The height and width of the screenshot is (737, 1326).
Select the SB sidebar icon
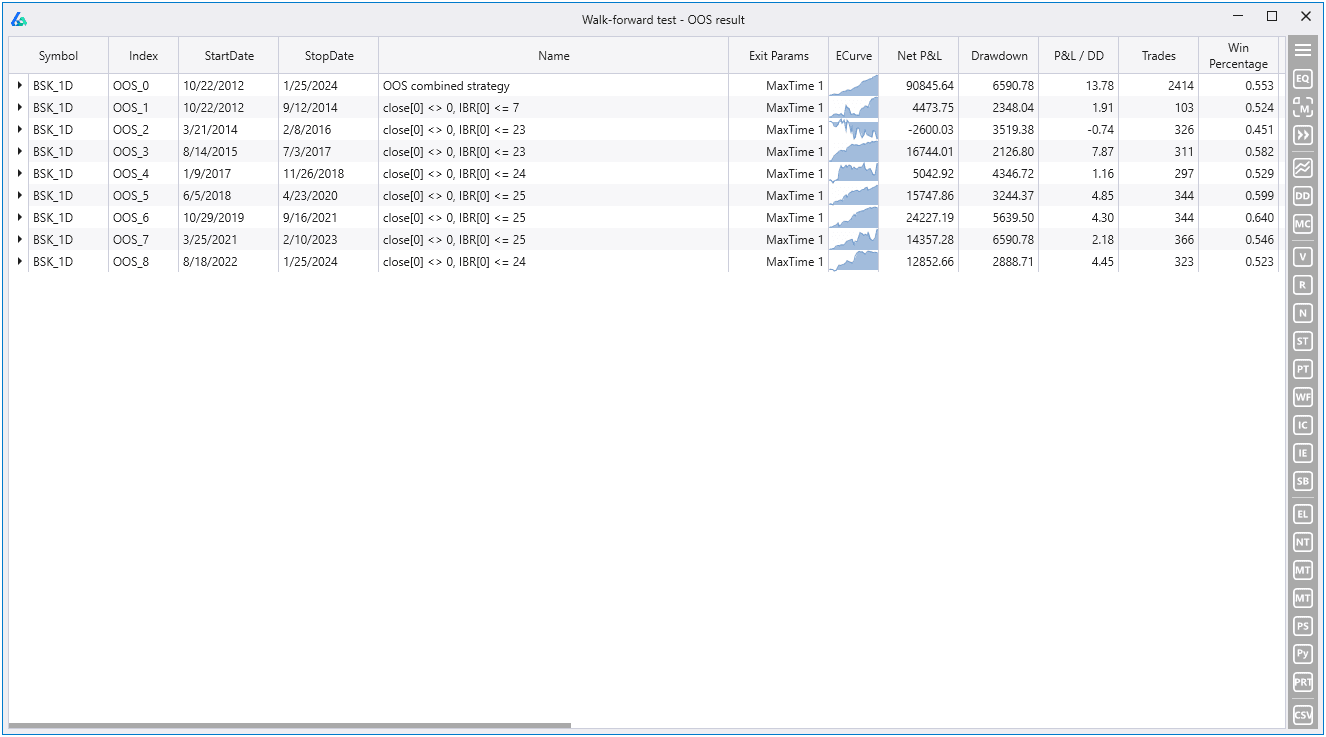(1302, 480)
